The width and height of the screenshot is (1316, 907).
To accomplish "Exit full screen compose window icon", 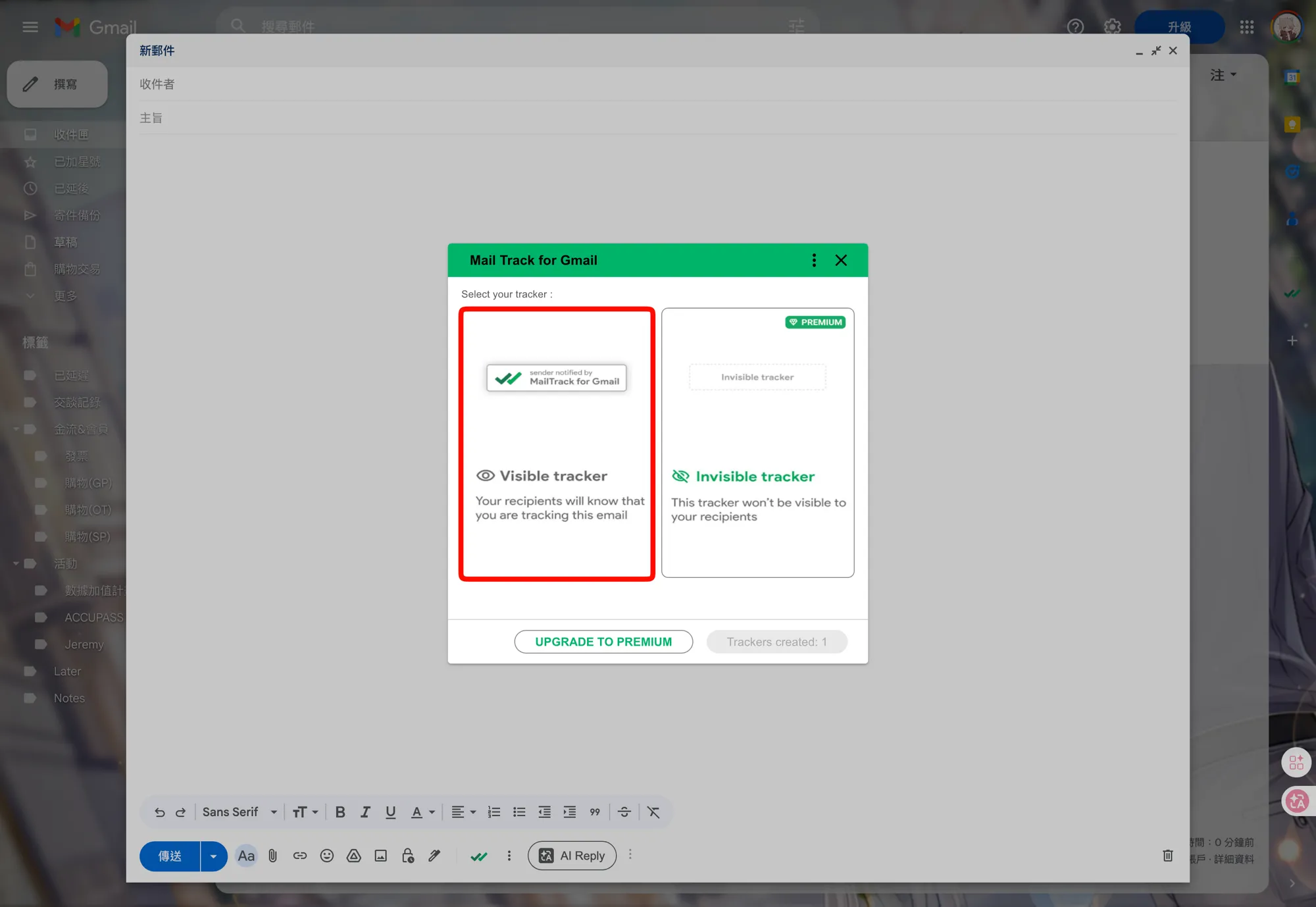I will click(x=1156, y=51).
